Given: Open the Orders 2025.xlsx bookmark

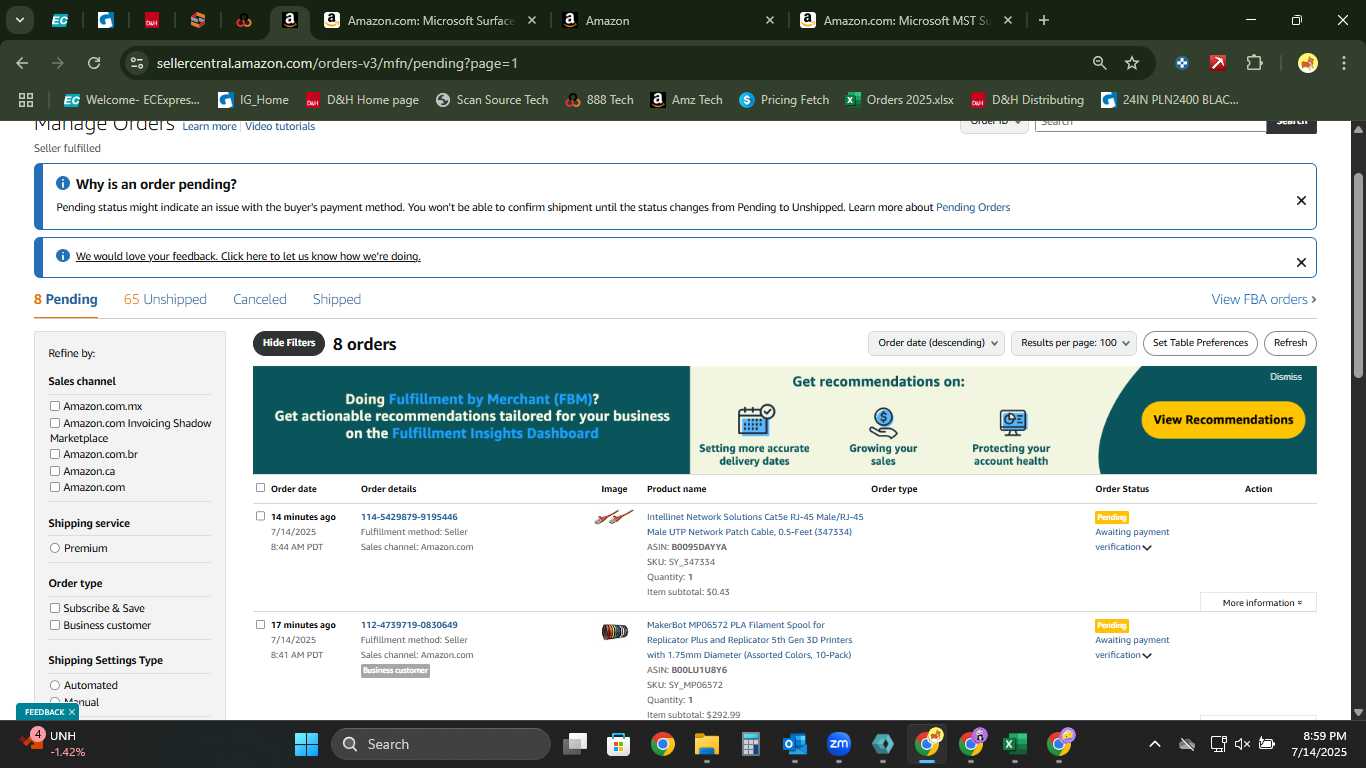Looking at the screenshot, I should coord(899,100).
